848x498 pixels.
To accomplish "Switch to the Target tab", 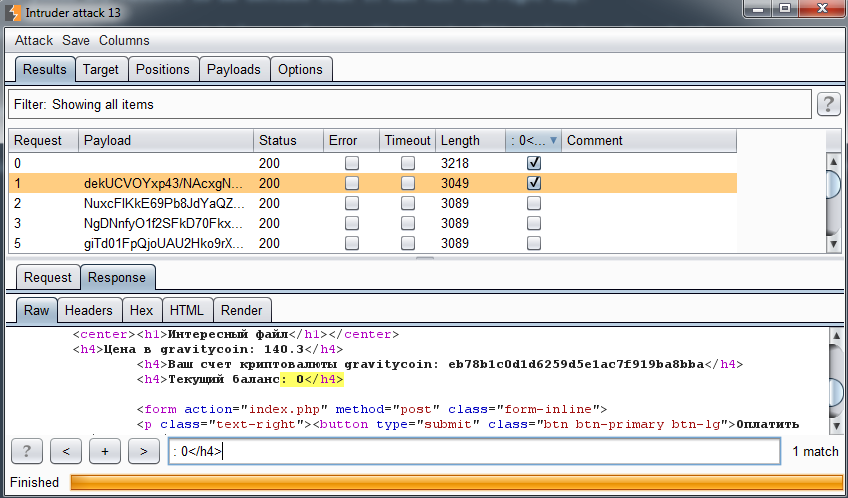I will 101,70.
